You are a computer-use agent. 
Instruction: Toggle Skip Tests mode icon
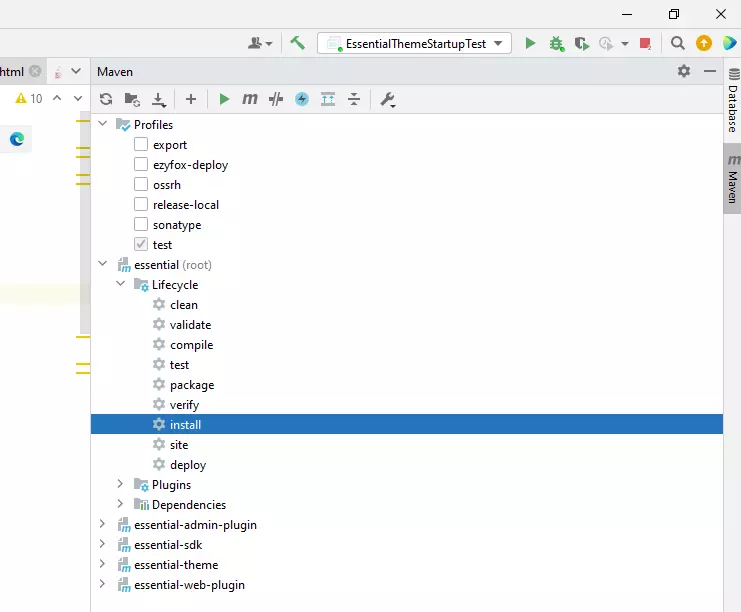pyautogui.click(x=276, y=99)
